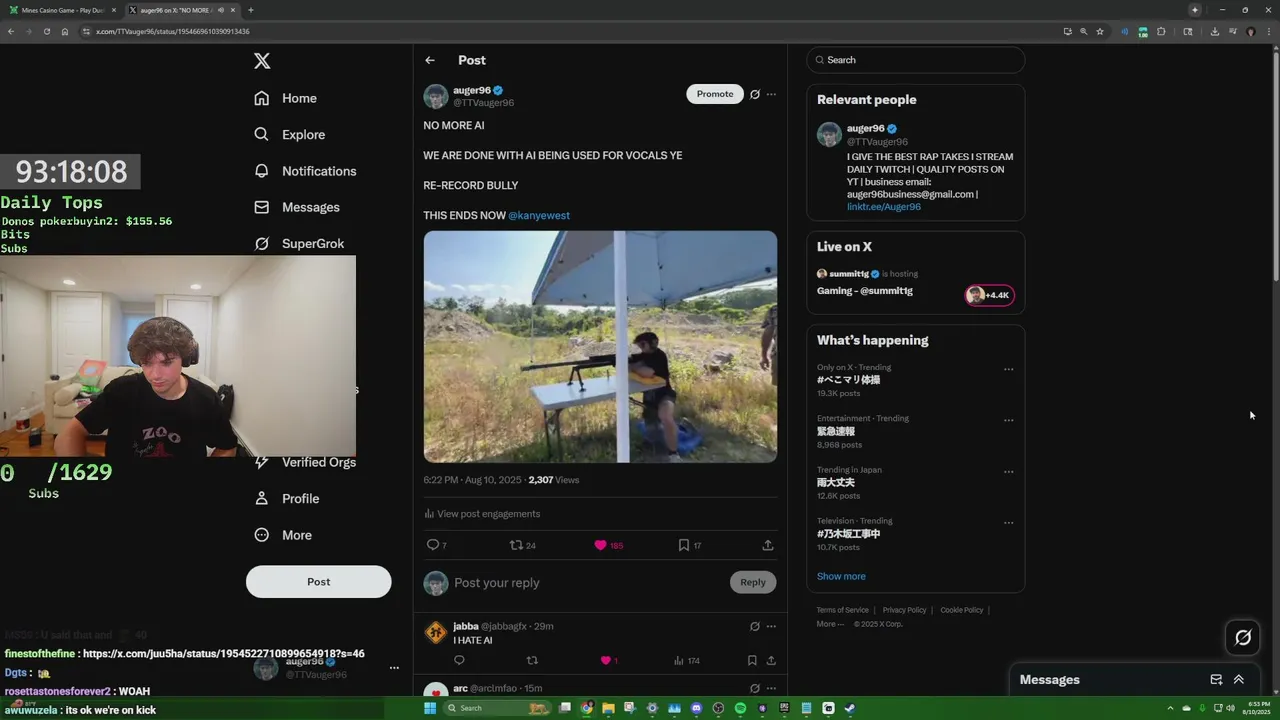
Task: Click share icon on jabba's reply
Action: coord(771,660)
